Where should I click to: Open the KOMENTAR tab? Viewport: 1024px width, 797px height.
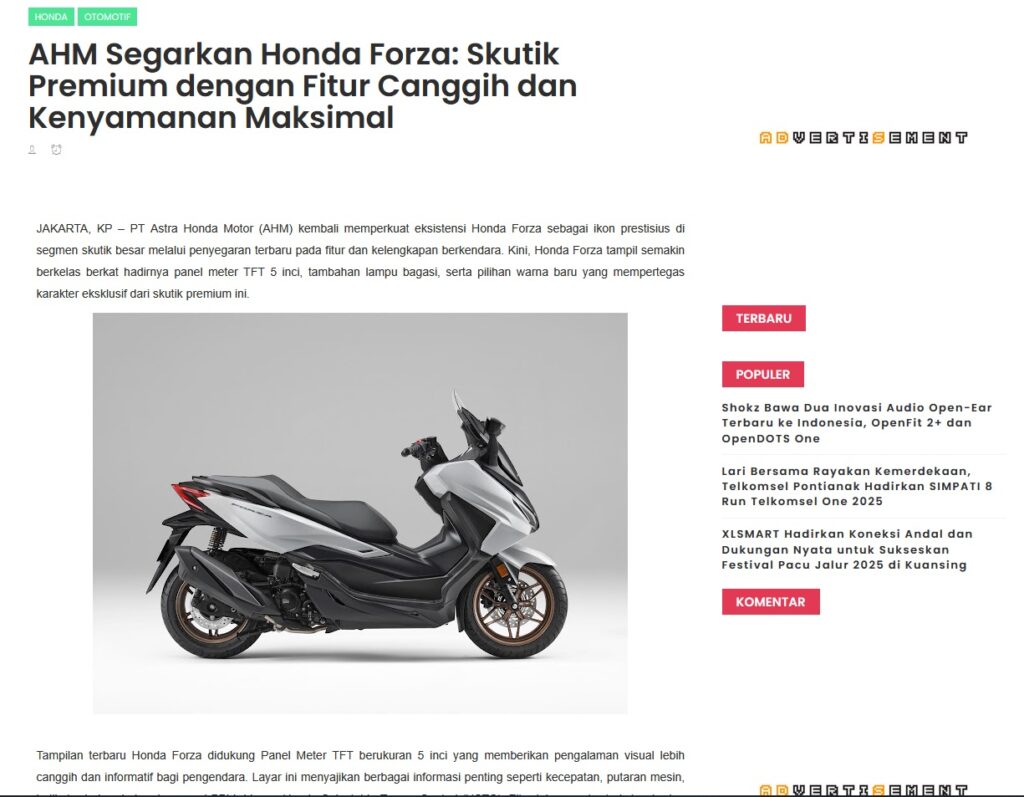771,602
